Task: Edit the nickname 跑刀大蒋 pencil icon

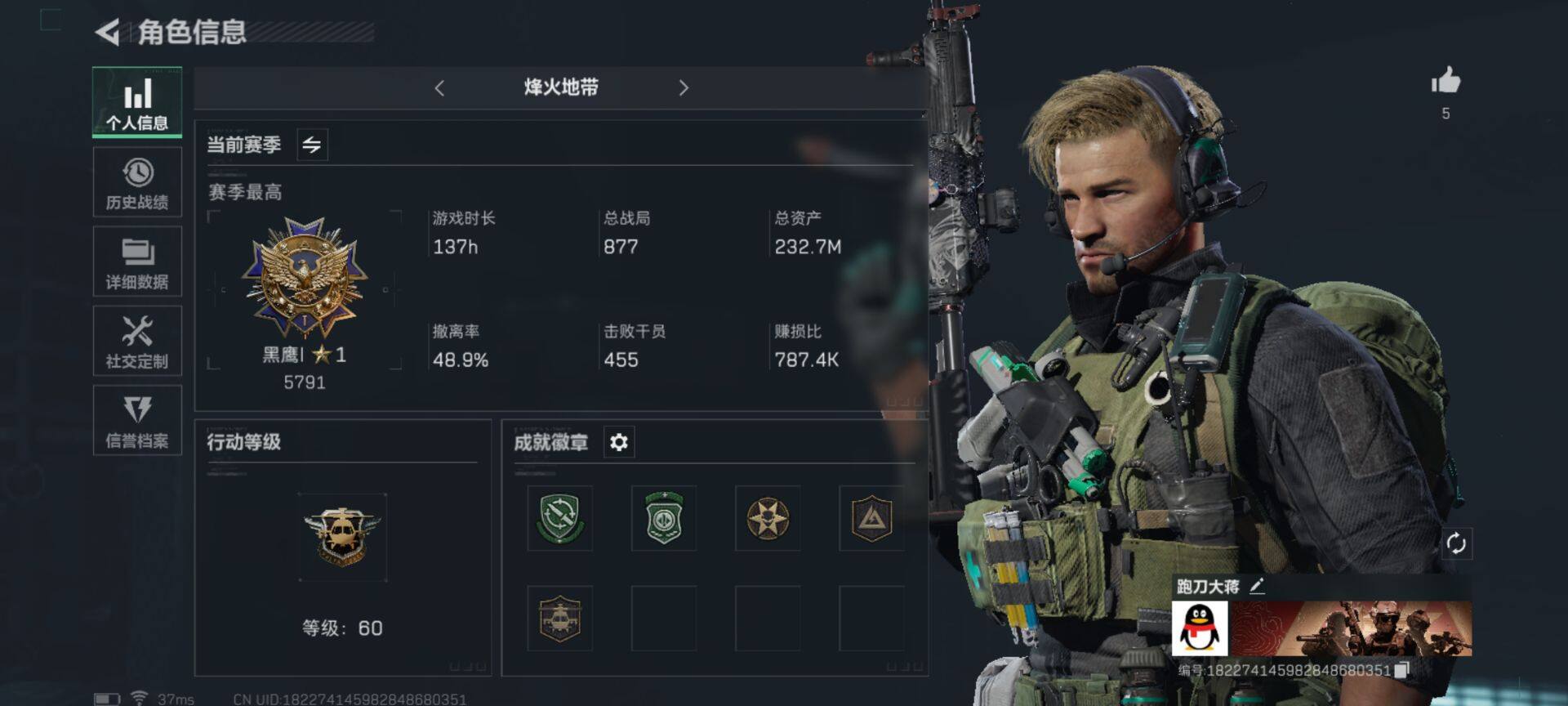Action: click(1257, 586)
